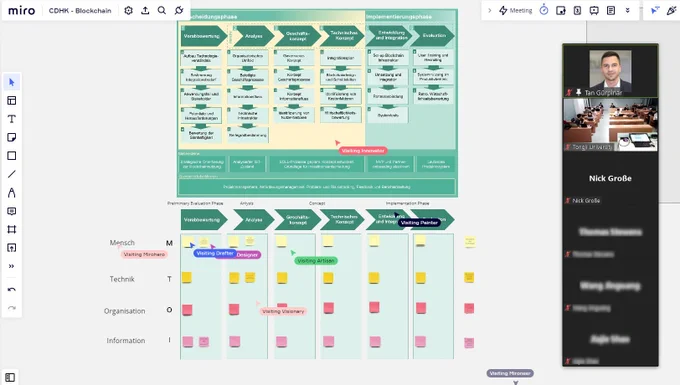Start the timer
Screen dimensions: 680x385
(544, 10)
